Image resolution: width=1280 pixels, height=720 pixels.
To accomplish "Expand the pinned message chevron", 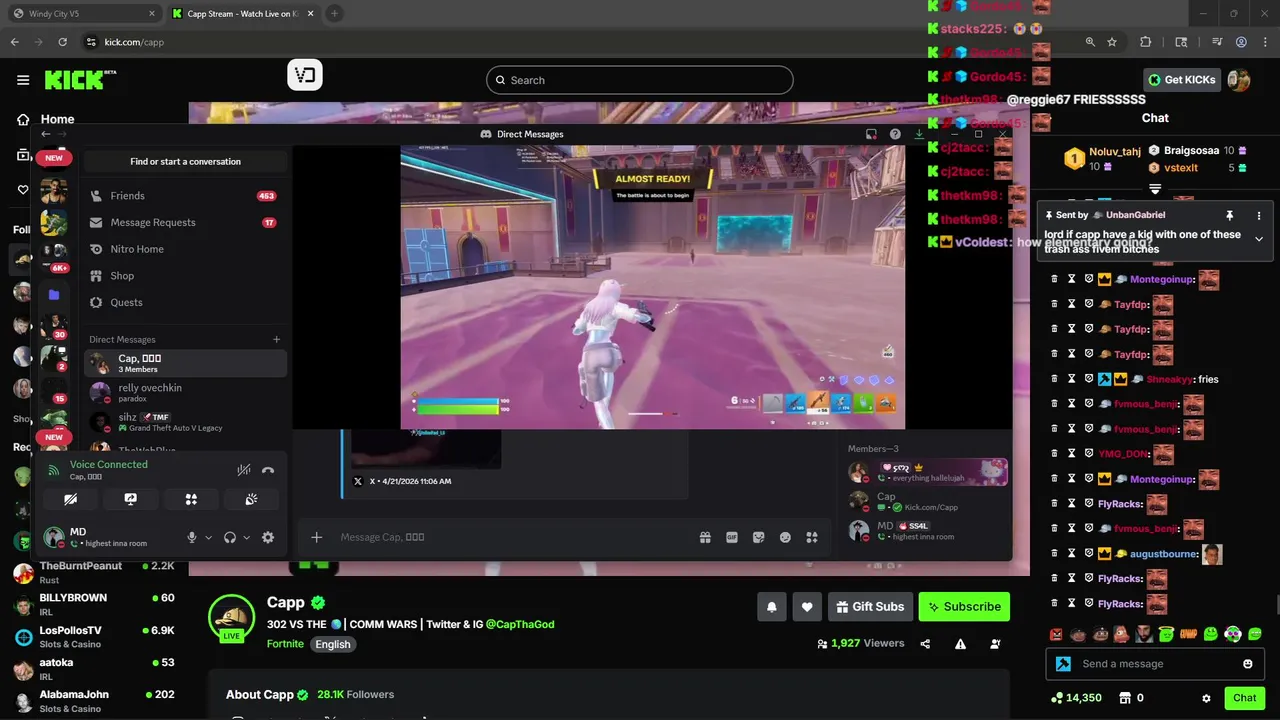I will 1259,238.
